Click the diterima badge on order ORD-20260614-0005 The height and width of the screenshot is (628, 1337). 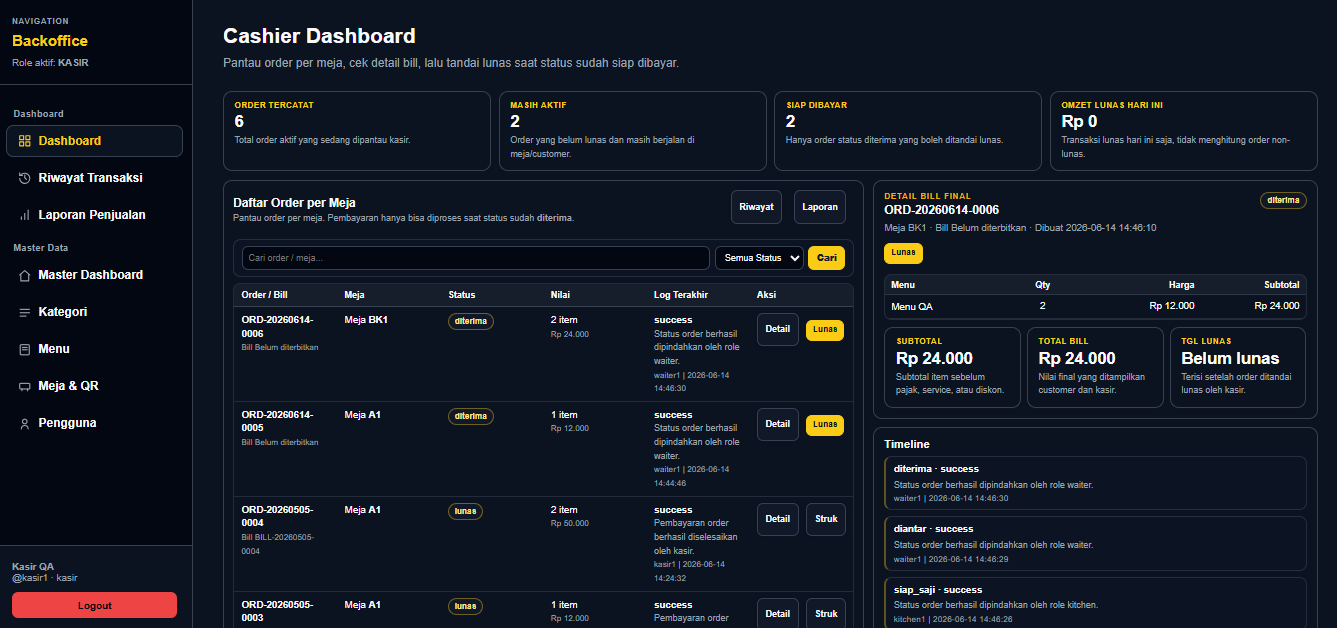click(x=471, y=416)
